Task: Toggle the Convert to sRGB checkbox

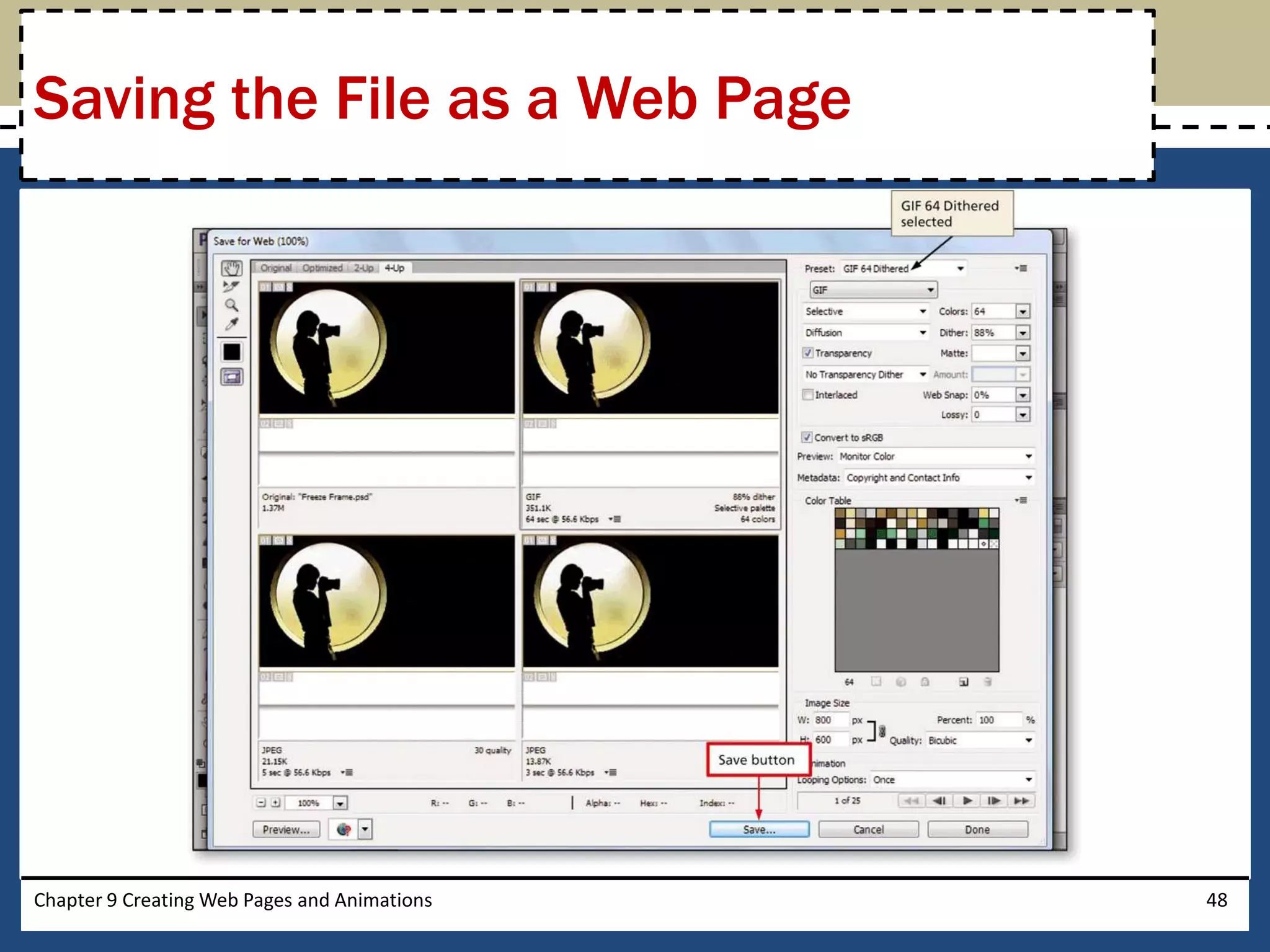Action: (807, 437)
